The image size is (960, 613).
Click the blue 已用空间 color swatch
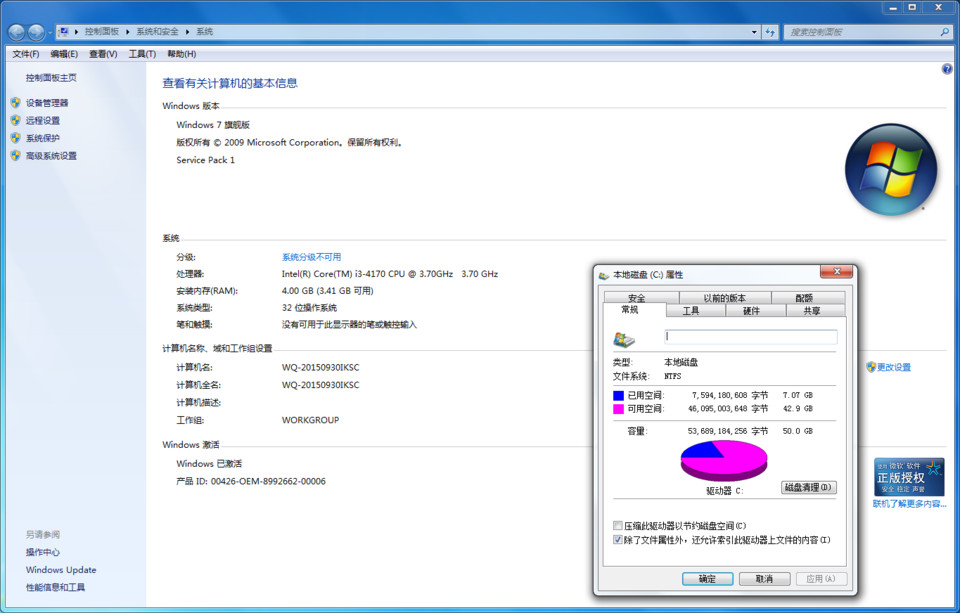(618, 396)
